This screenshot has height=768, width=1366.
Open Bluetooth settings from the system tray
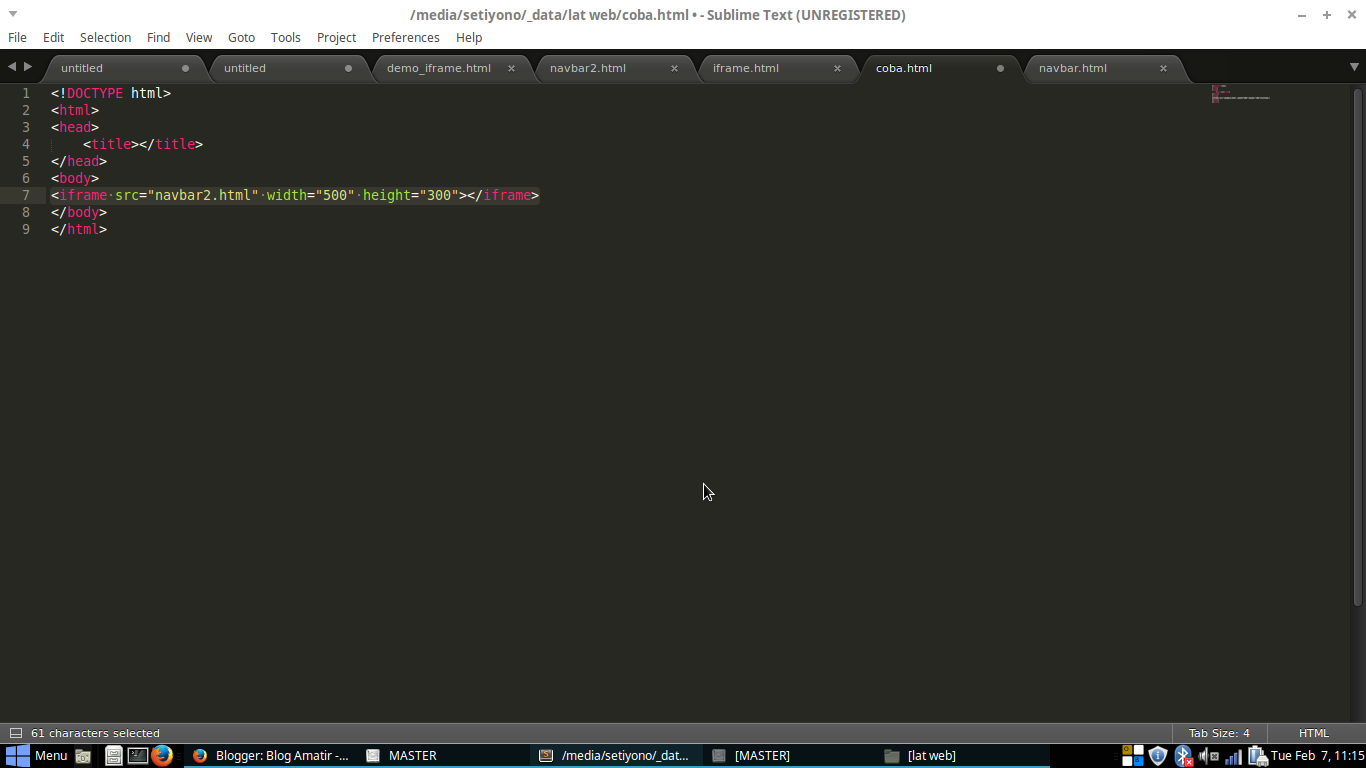pos(1182,755)
